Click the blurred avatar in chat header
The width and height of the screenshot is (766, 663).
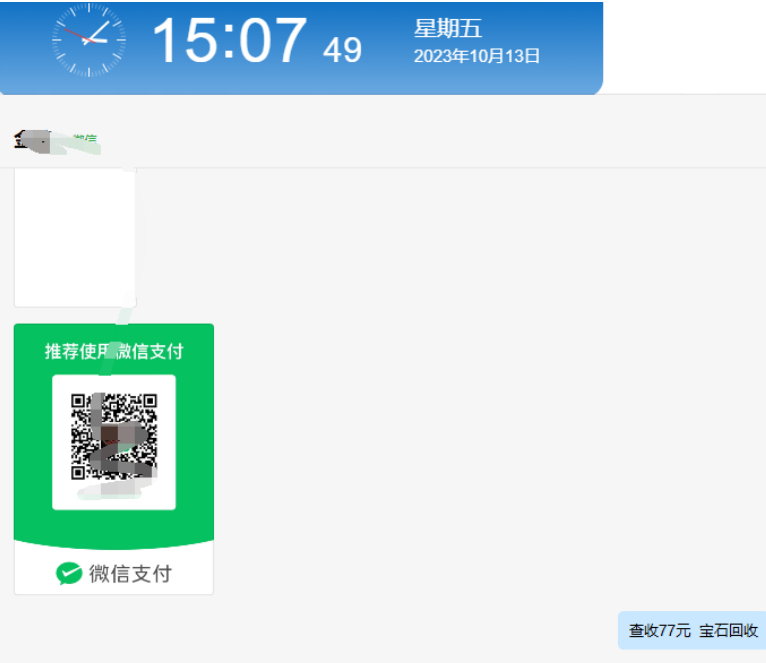(x=32, y=142)
